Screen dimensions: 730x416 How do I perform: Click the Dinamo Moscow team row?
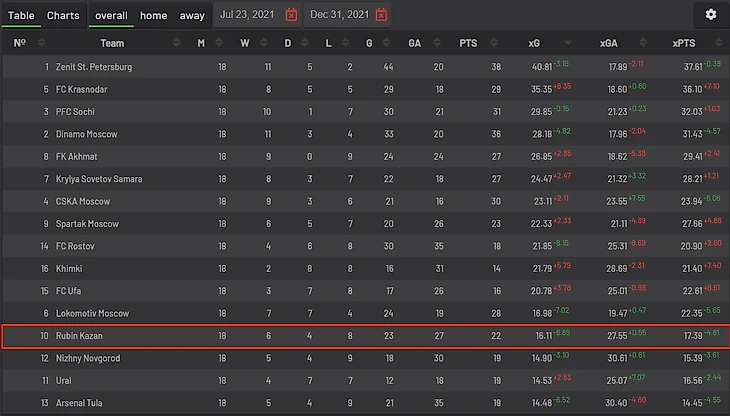(x=86, y=134)
